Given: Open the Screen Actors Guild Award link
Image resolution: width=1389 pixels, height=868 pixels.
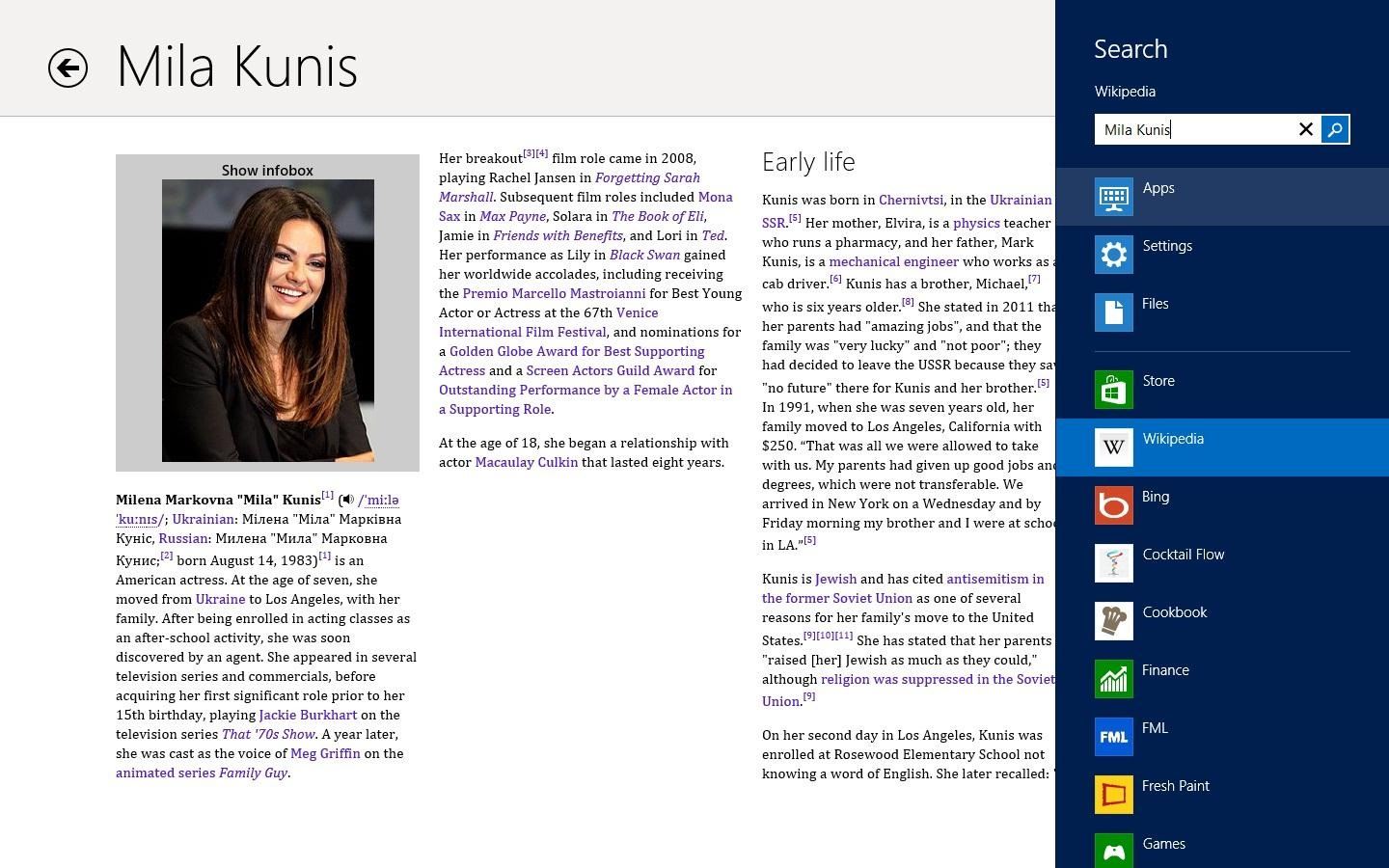Looking at the screenshot, I should 611,370.
